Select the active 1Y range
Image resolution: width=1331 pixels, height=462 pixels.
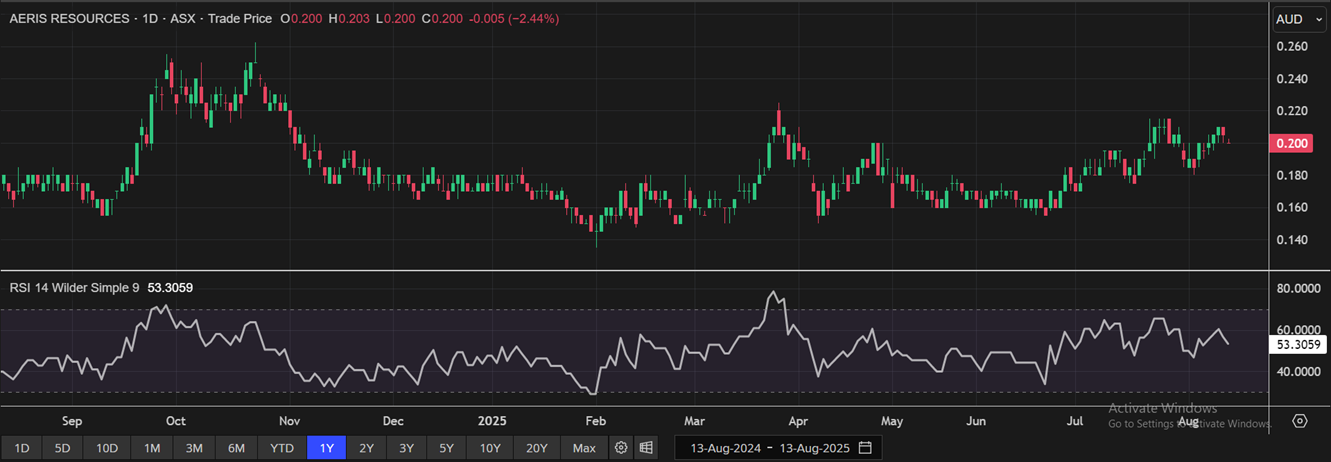(326, 447)
